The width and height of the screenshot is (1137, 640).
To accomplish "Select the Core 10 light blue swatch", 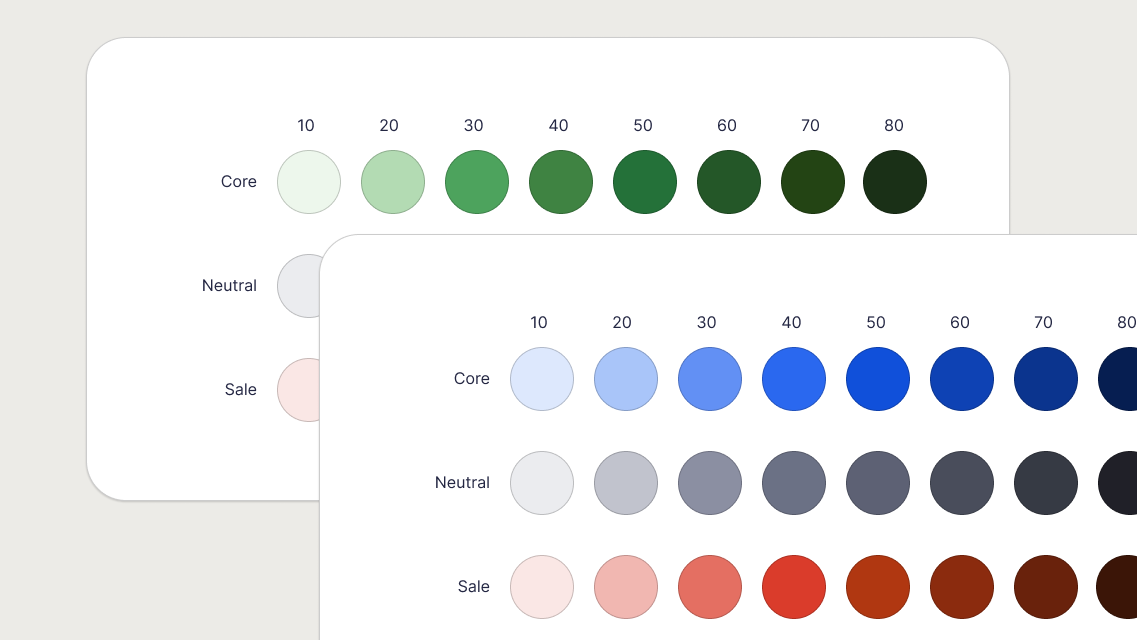I will coord(542,379).
